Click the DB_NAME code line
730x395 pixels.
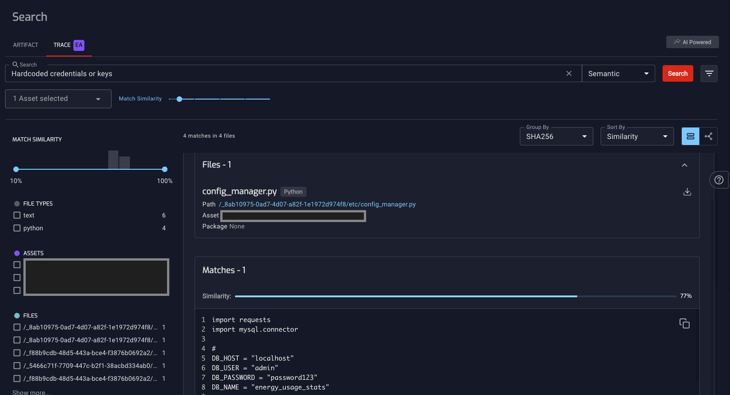point(270,387)
